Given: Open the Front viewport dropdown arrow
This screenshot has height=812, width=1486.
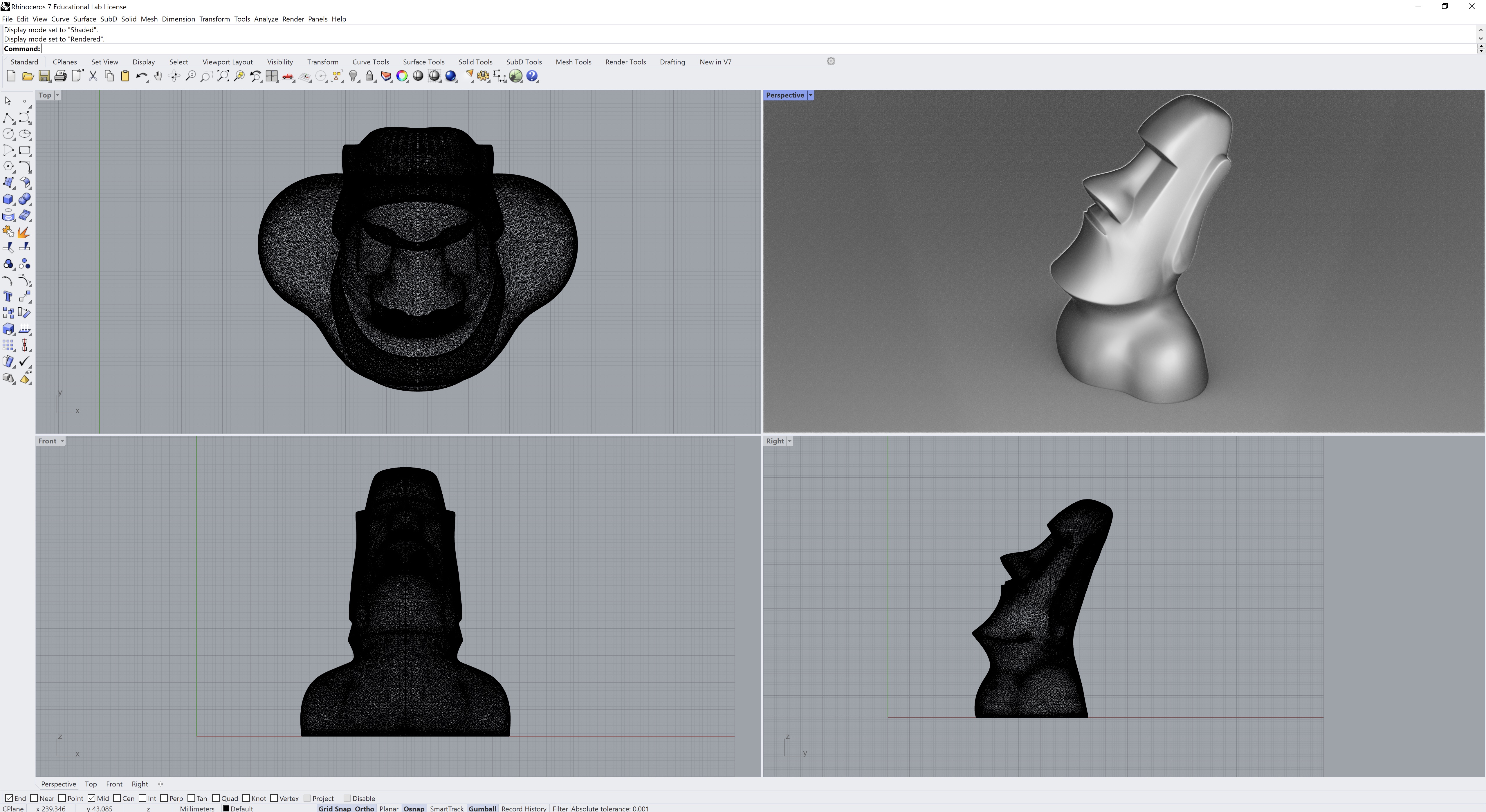Looking at the screenshot, I should (x=62, y=441).
